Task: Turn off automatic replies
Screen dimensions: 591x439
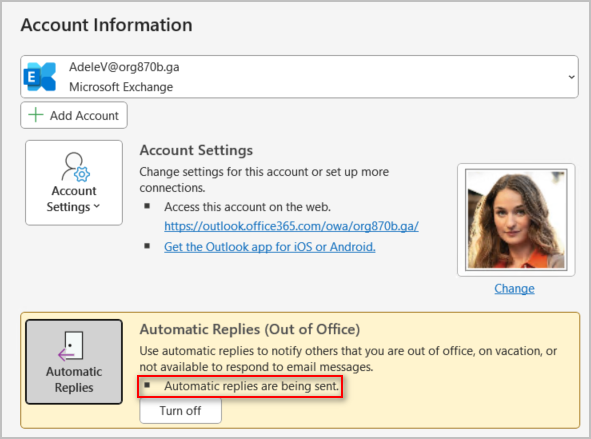Action: tap(181, 411)
